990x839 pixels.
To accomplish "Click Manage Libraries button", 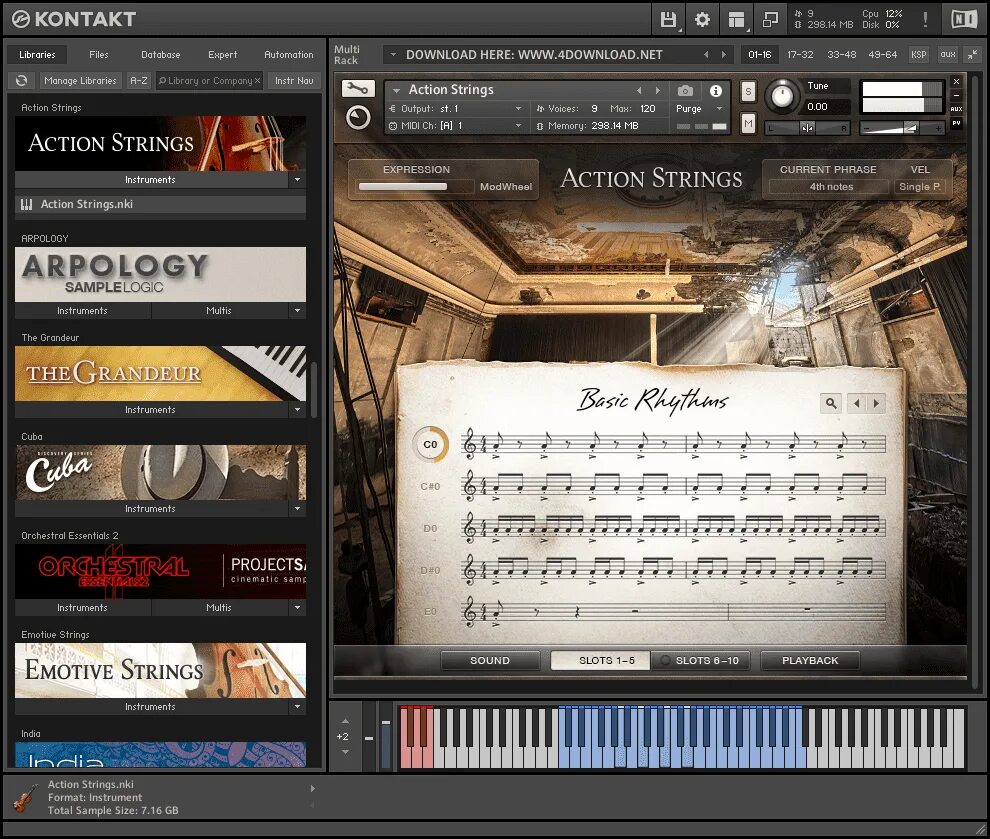I will tap(80, 81).
